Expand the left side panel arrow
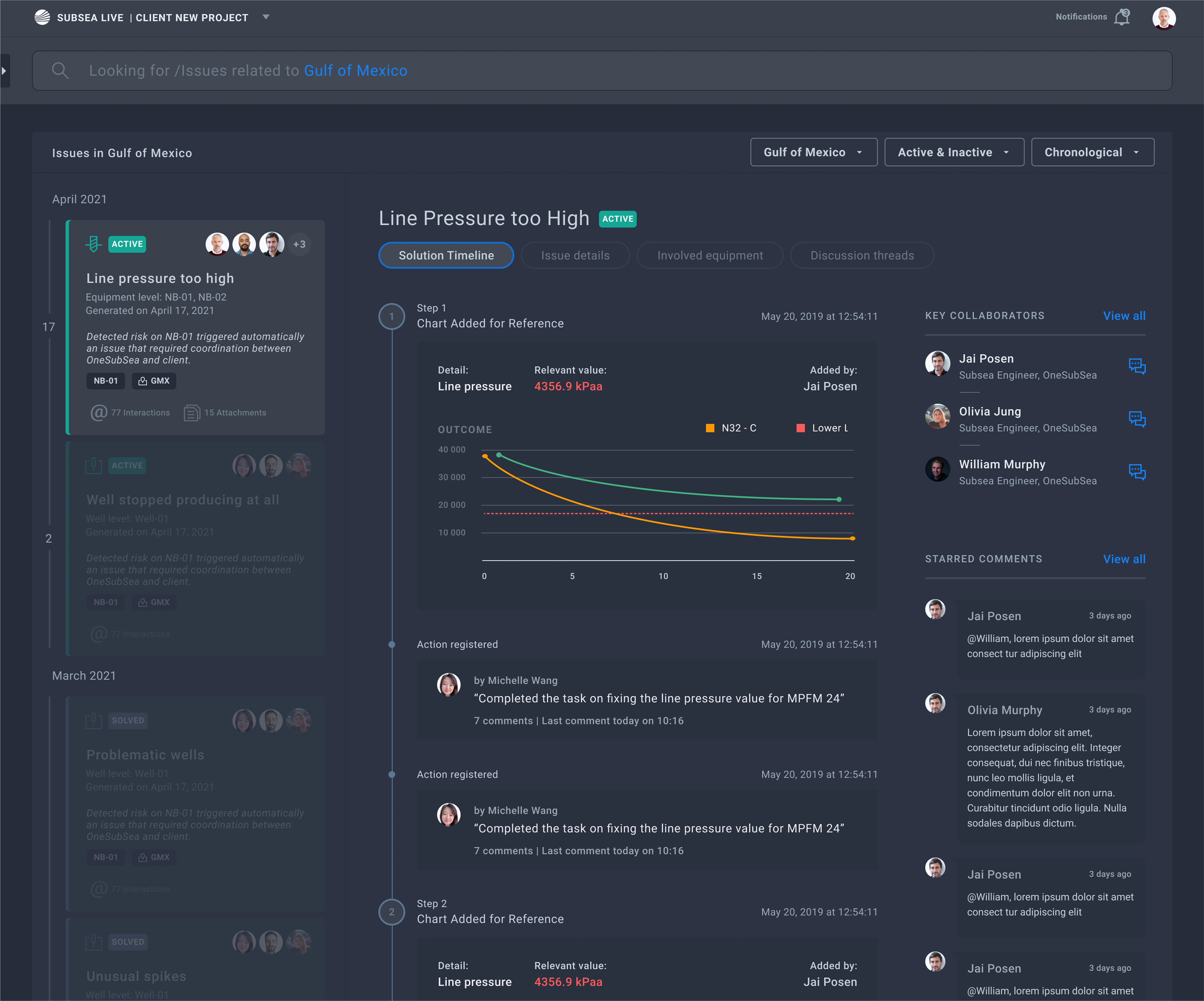Image resolution: width=1204 pixels, height=1001 pixels. (x=4, y=70)
